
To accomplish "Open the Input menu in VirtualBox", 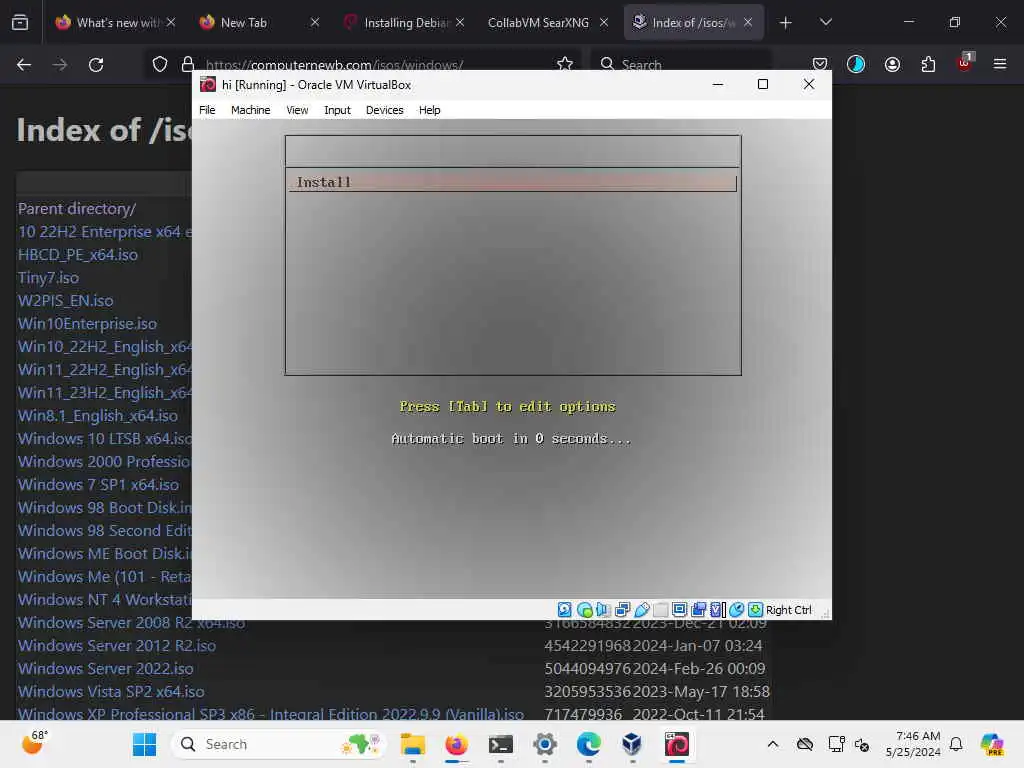I will point(337,110).
